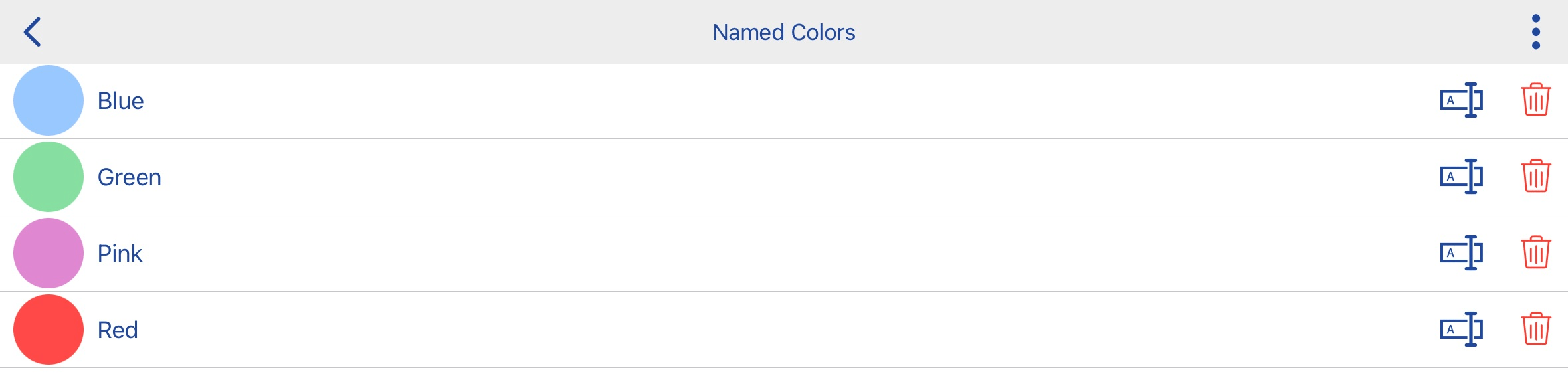
Task: Select the red color swatch
Action: [x=49, y=330]
